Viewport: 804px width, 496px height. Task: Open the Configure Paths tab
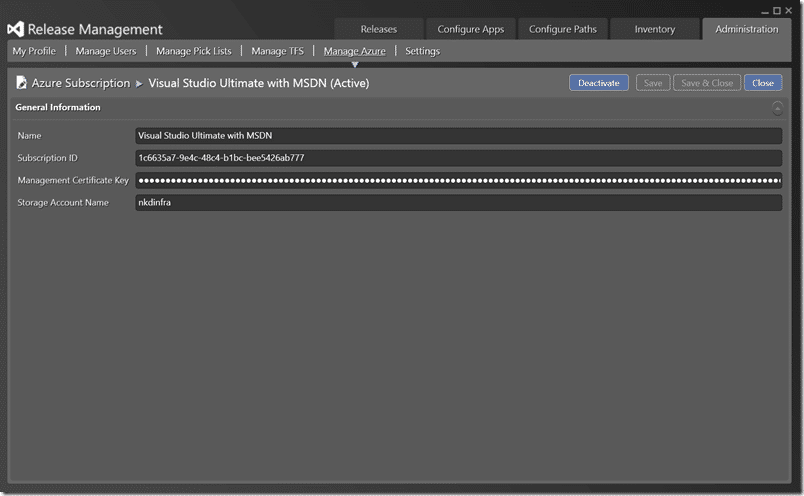(x=562, y=29)
